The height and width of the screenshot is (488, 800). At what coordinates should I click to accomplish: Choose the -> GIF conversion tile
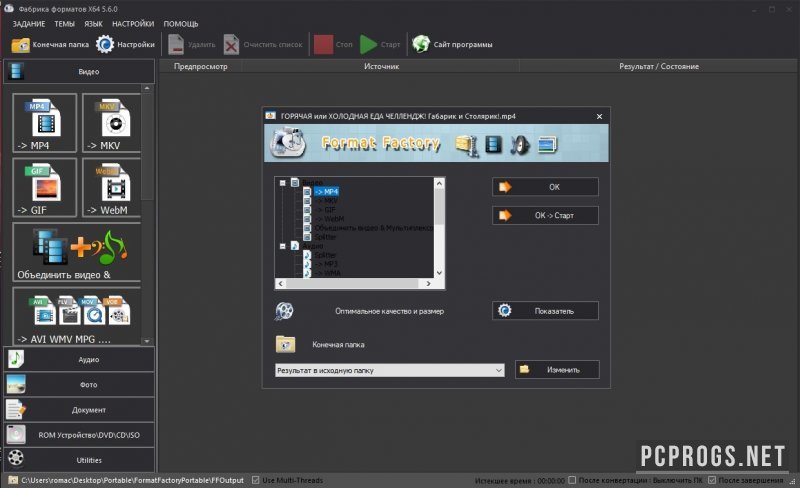(x=44, y=187)
